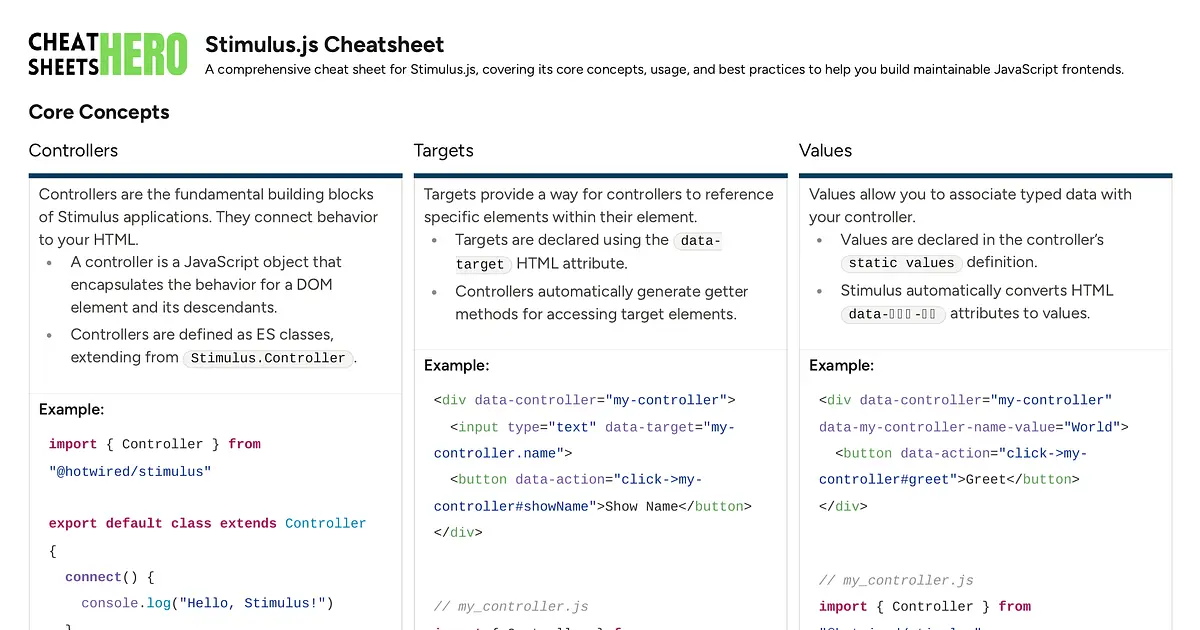Select the Controllers card title

(73, 151)
